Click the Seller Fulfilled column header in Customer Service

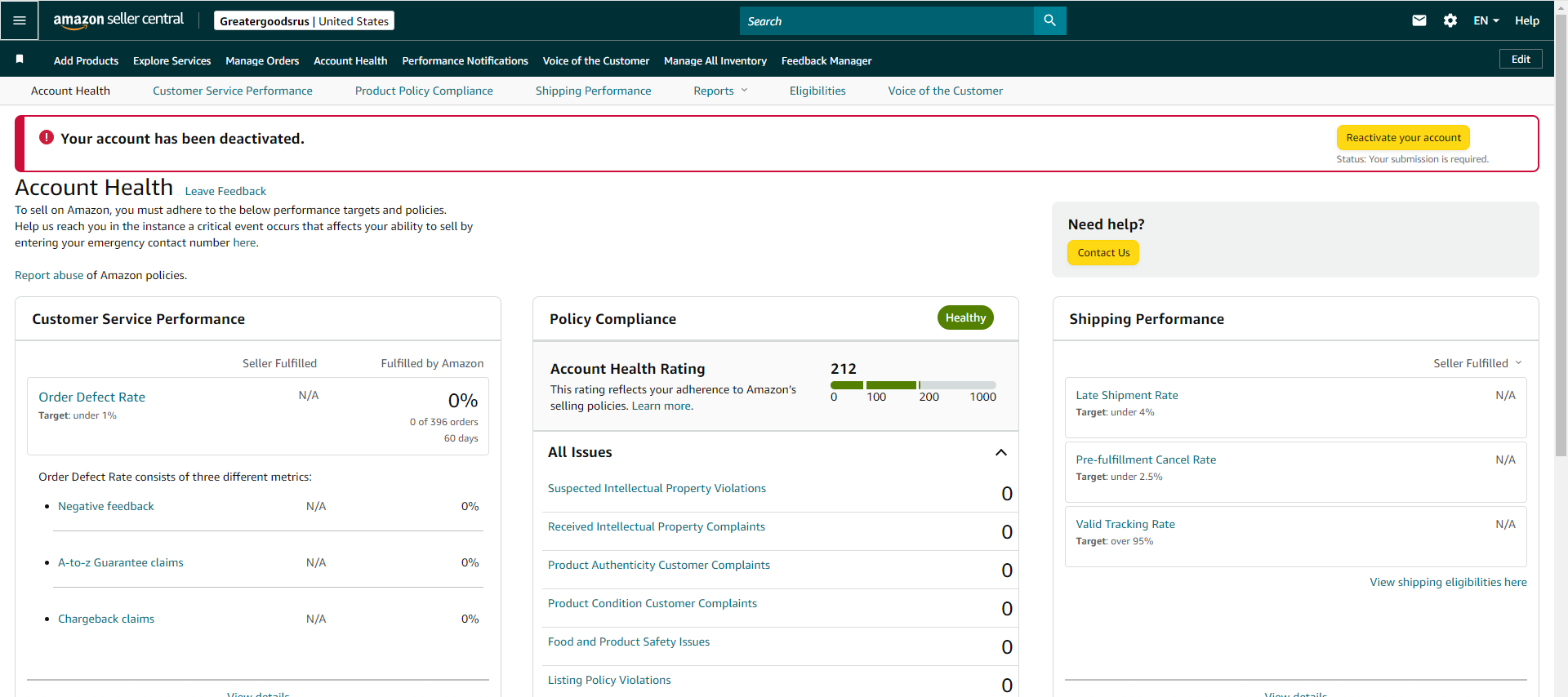(279, 363)
